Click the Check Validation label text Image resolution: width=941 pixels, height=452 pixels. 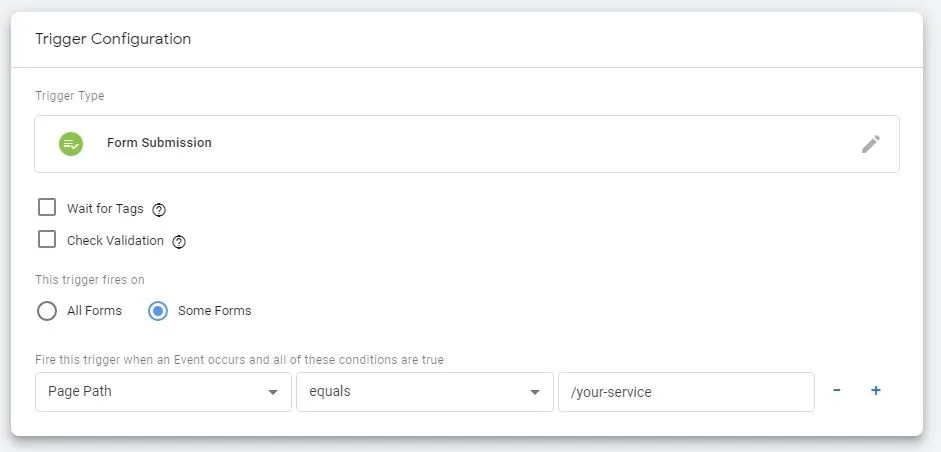pyautogui.click(x=115, y=241)
